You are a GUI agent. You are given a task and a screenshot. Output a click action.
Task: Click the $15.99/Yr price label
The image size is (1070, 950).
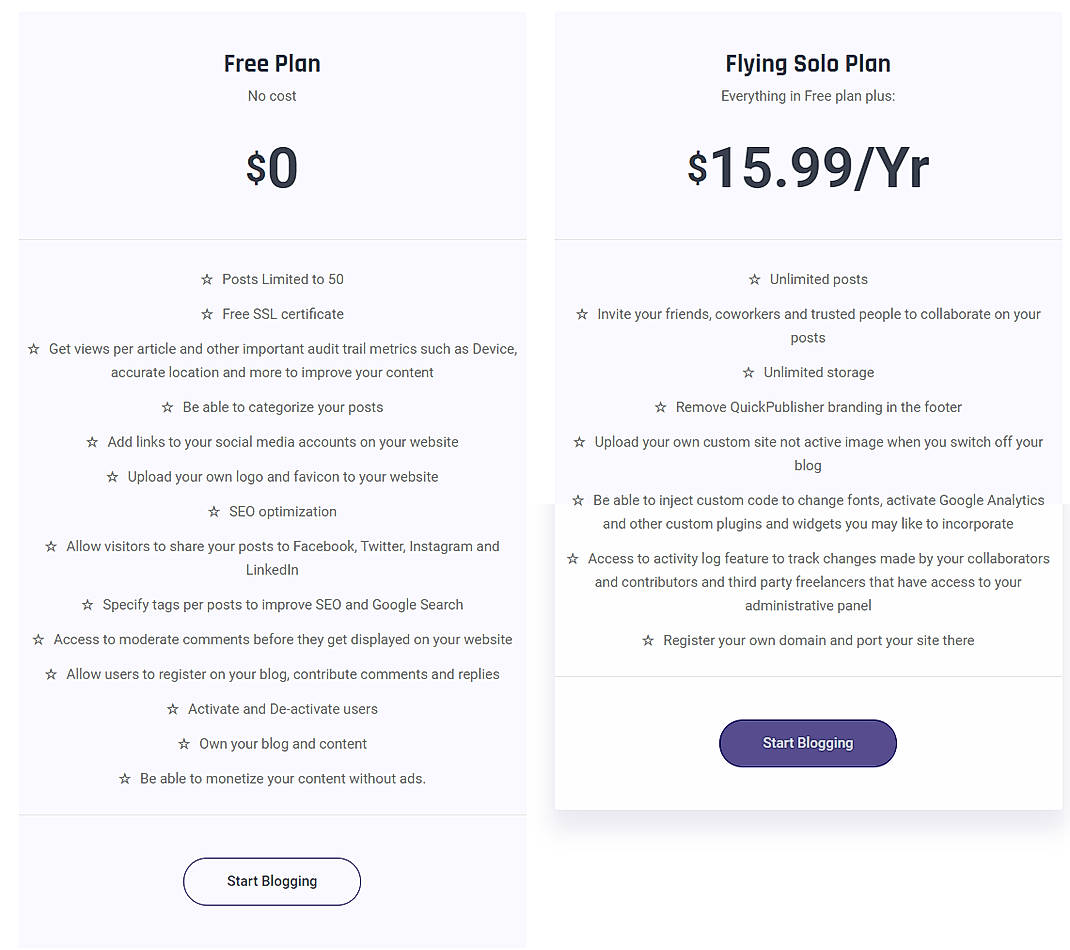tap(807, 168)
